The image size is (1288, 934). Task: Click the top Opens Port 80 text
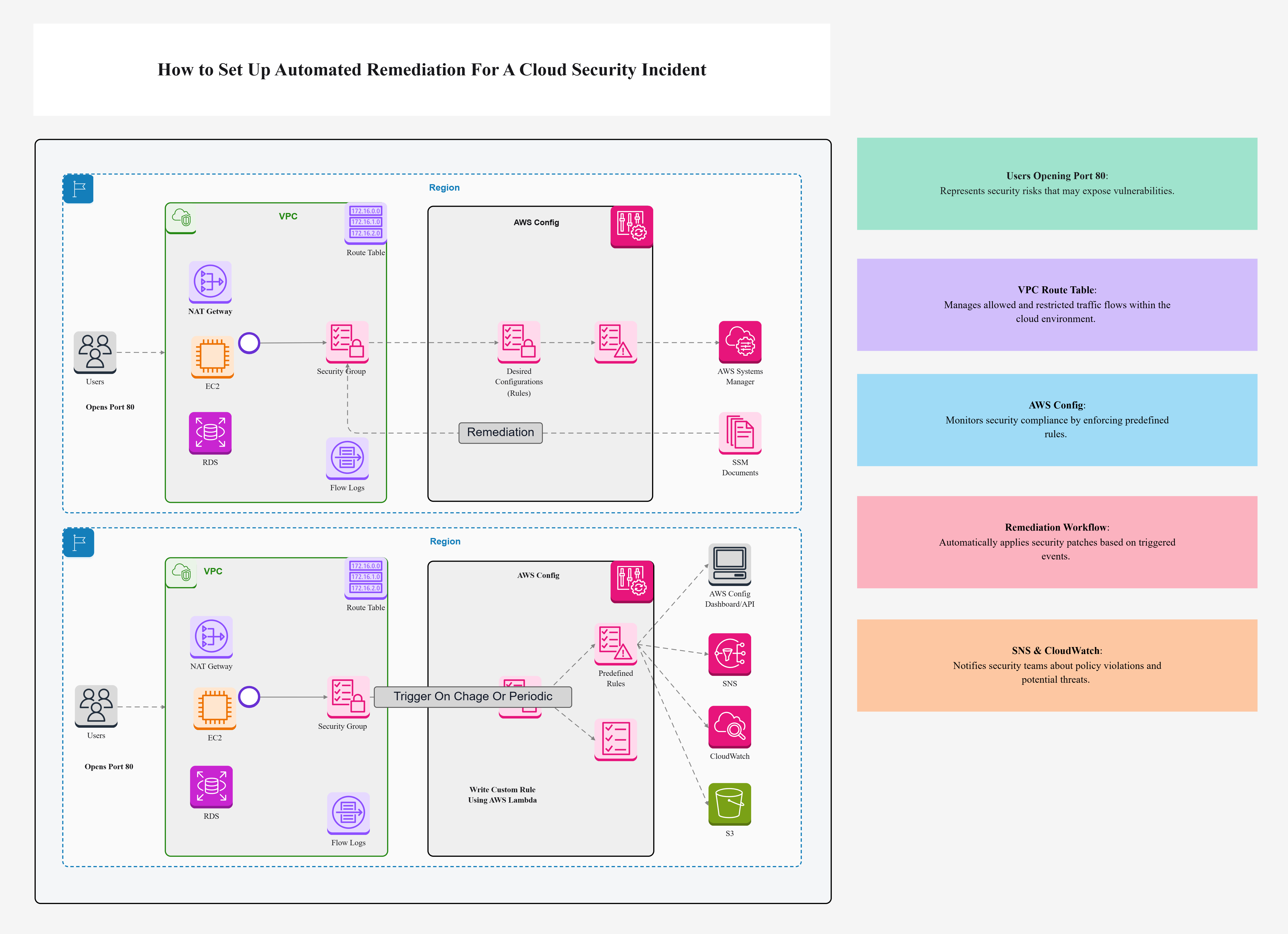coord(110,407)
